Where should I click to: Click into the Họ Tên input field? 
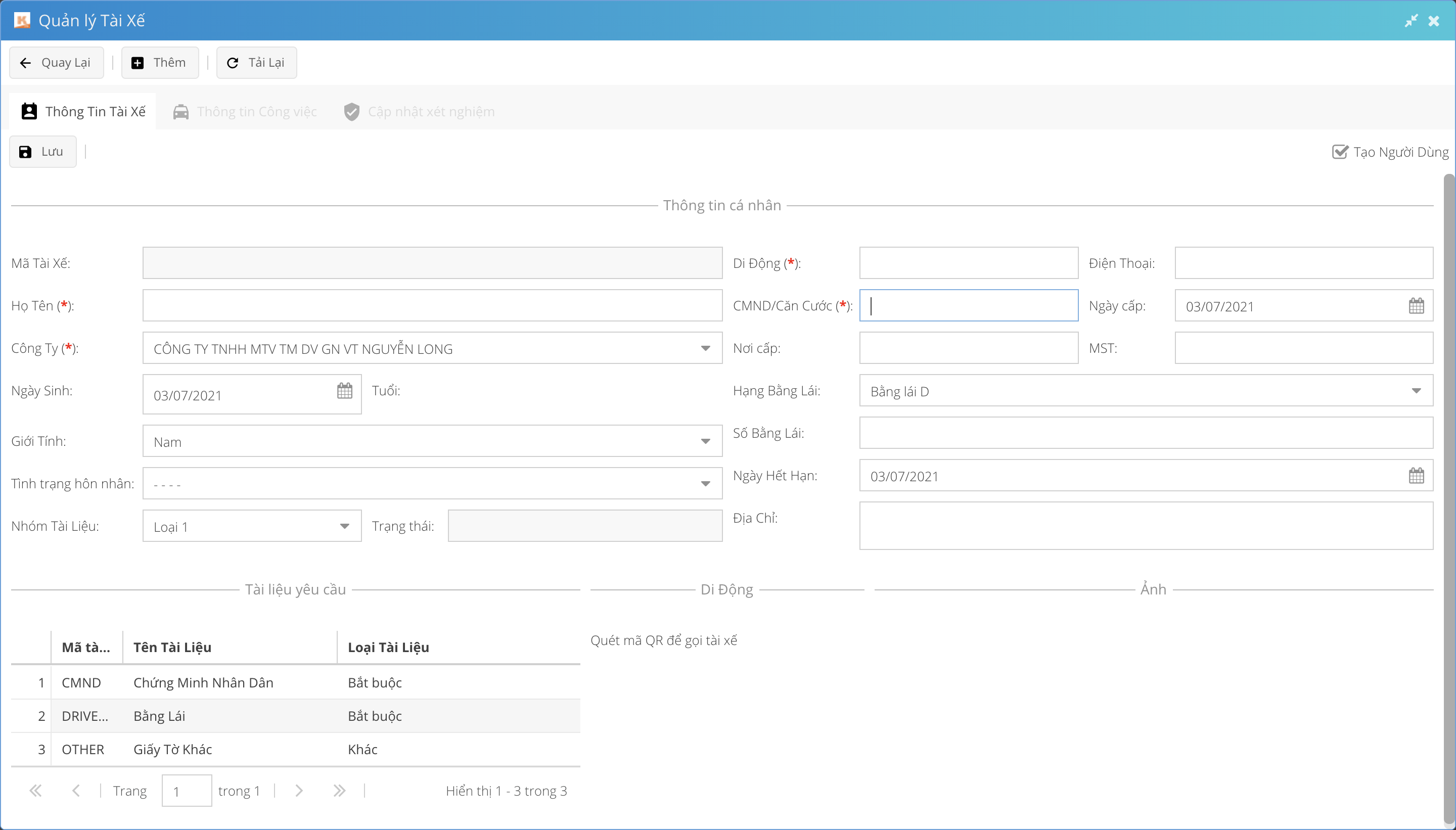pyautogui.click(x=432, y=305)
